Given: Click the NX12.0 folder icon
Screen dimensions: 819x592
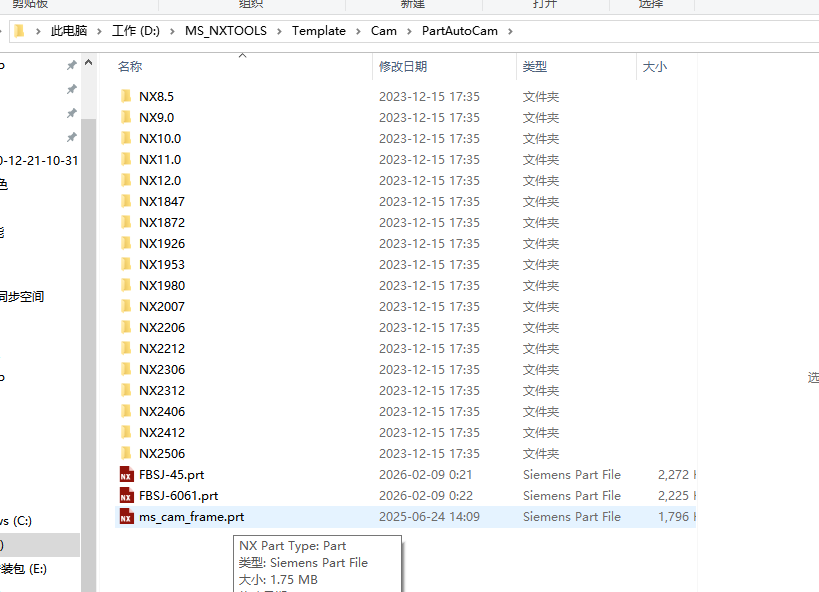Looking at the screenshot, I should [x=126, y=180].
